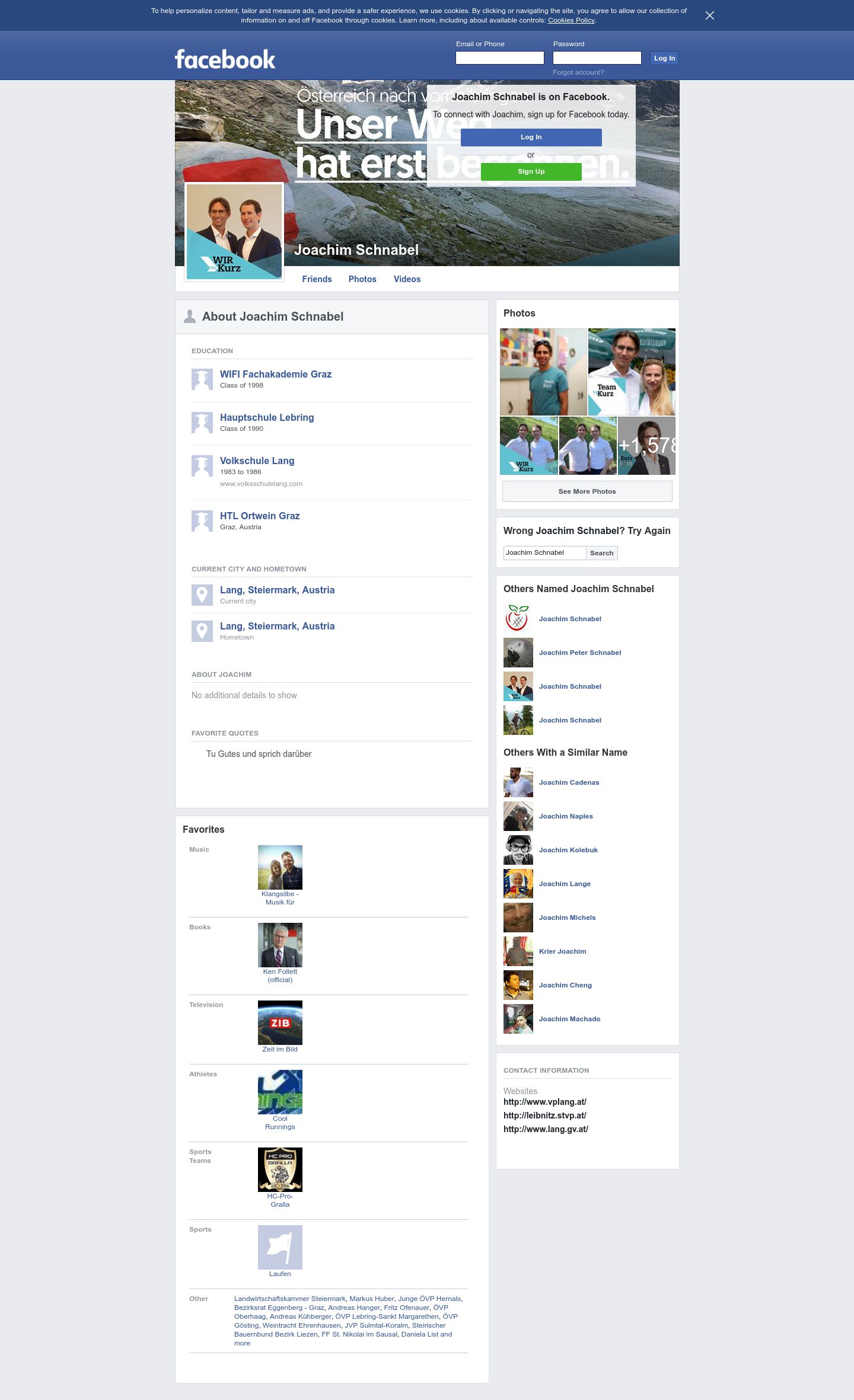Open the Cookies Policy link

tap(571, 20)
